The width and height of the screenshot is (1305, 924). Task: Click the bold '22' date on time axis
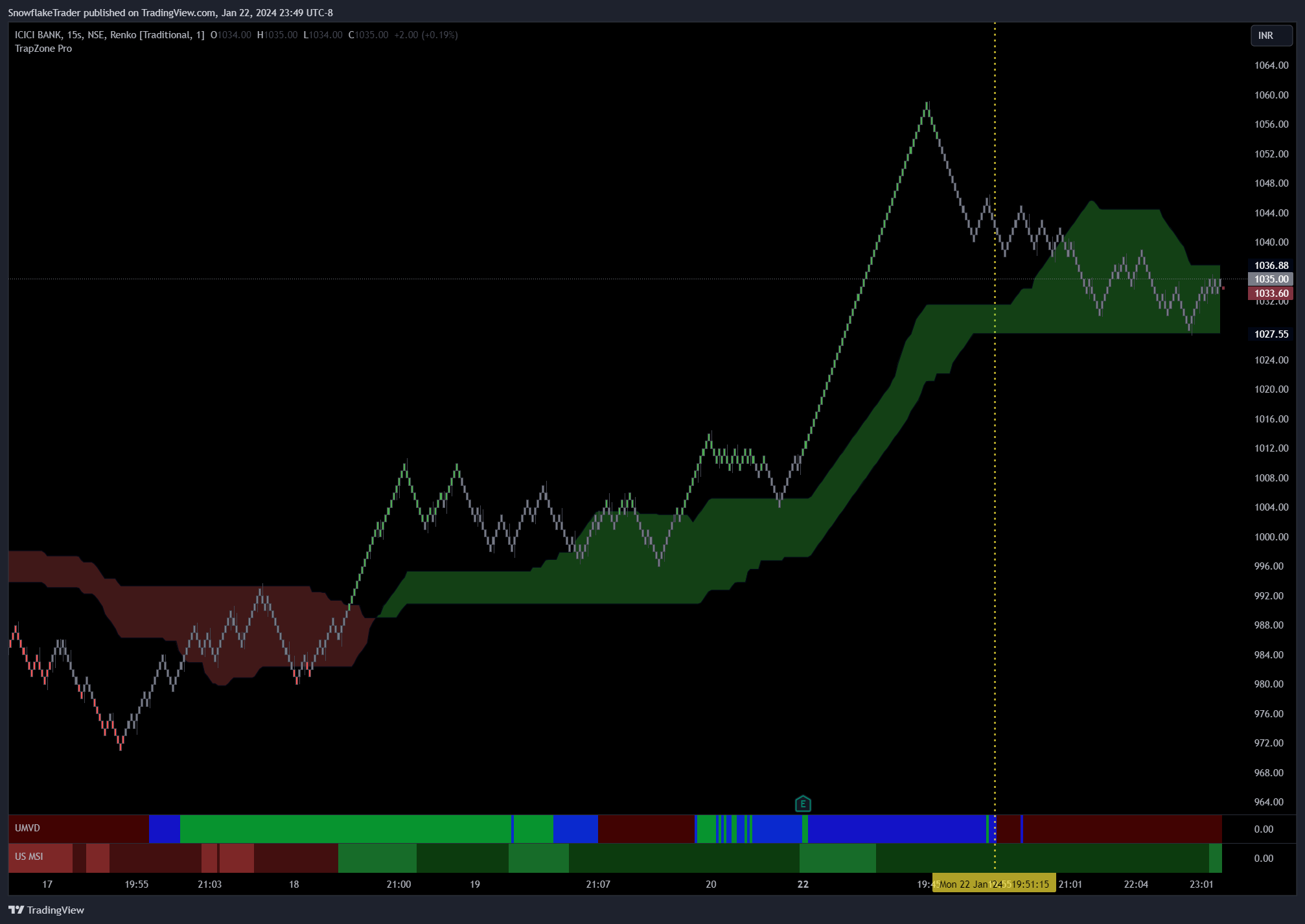pos(803,884)
